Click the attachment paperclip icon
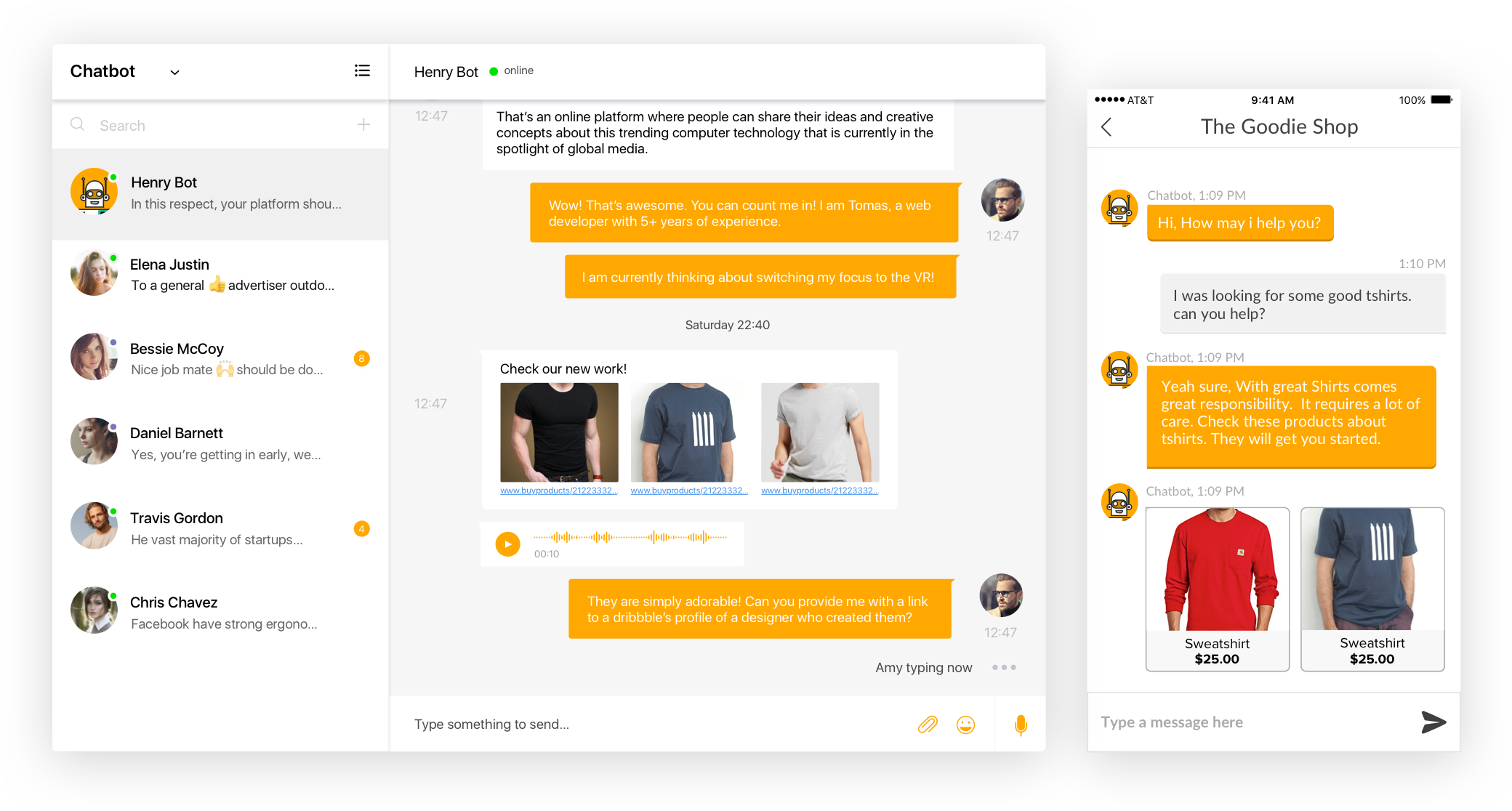This screenshot has height=811, width=1512. (x=928, y=725)
